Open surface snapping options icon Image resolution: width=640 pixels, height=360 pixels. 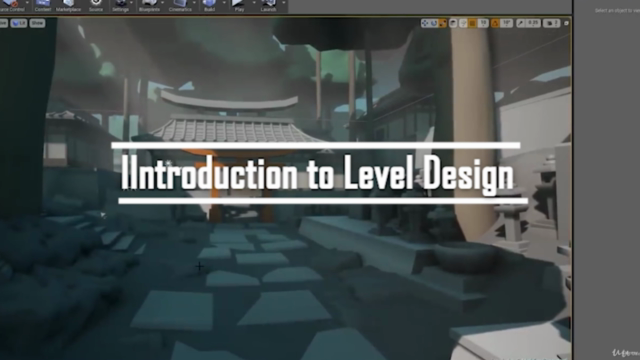(x=463, y=23)
